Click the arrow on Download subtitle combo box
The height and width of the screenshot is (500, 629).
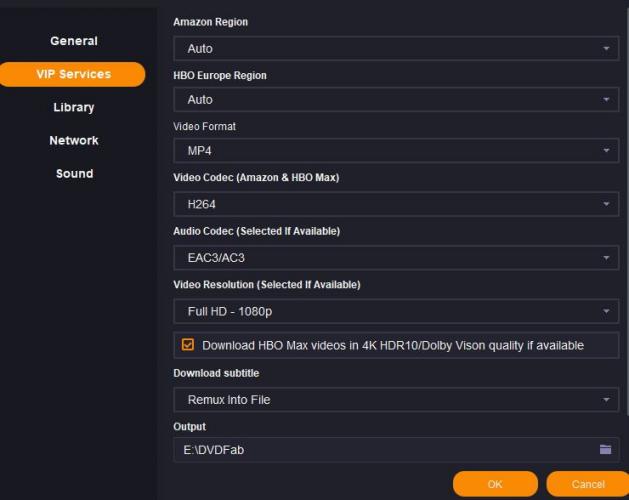(x=606, y=400)
